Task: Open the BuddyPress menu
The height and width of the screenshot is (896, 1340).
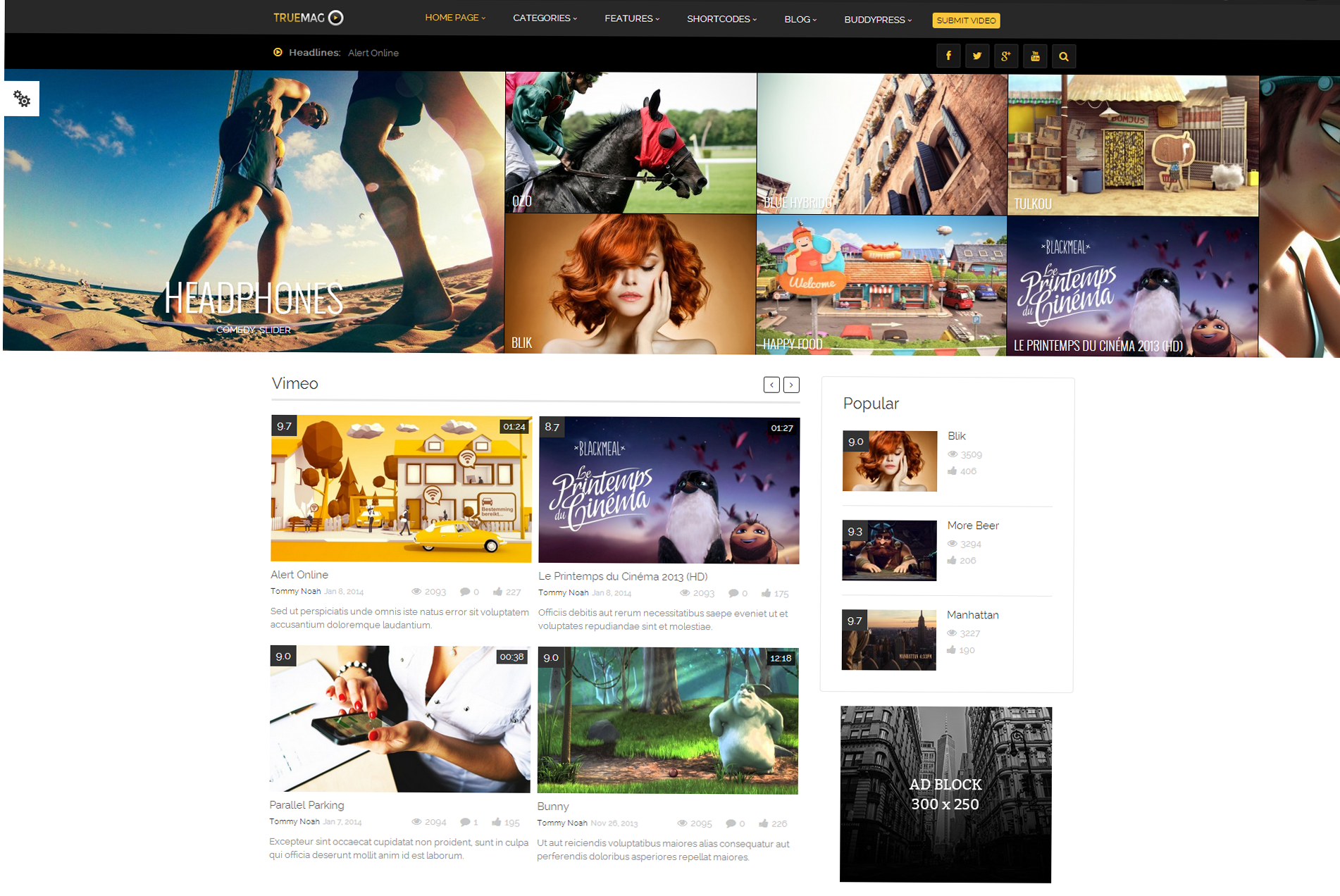Action: point(877,20)
